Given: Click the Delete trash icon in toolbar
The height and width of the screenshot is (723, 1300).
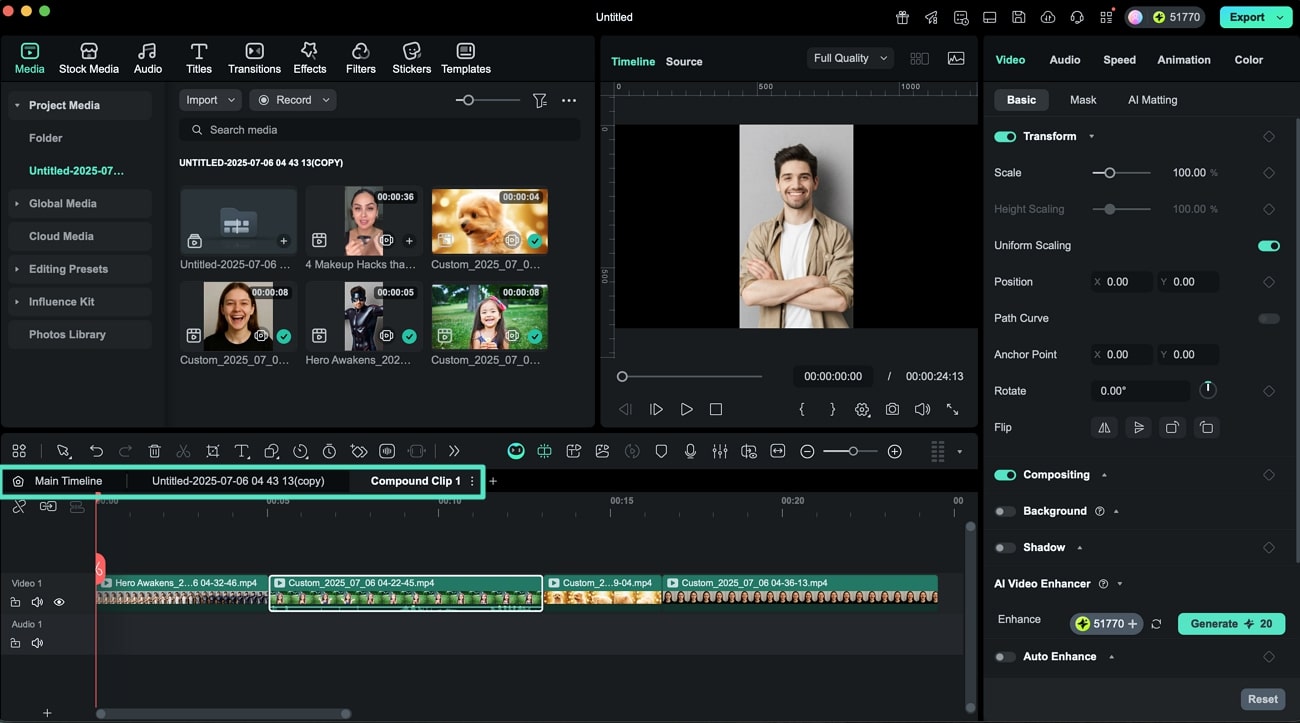Looking at the screenshot, I should [154, 451].
